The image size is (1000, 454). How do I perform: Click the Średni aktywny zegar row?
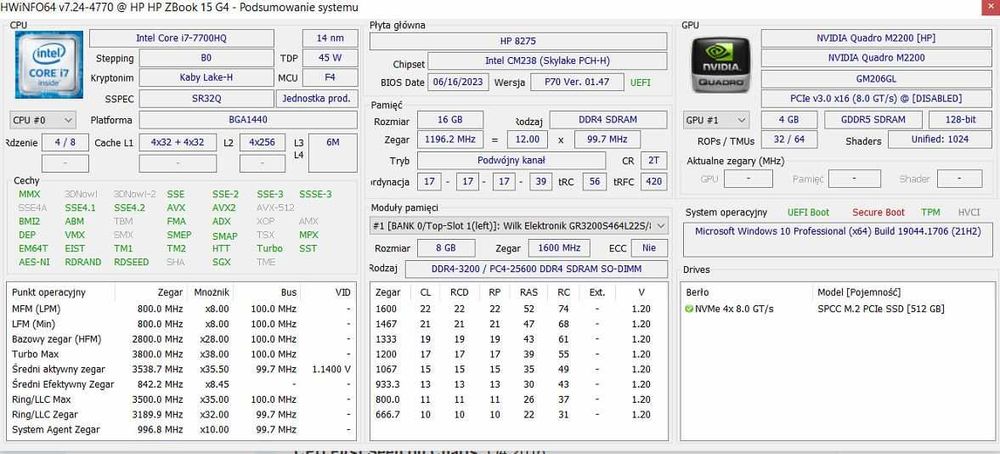(181, 369)
